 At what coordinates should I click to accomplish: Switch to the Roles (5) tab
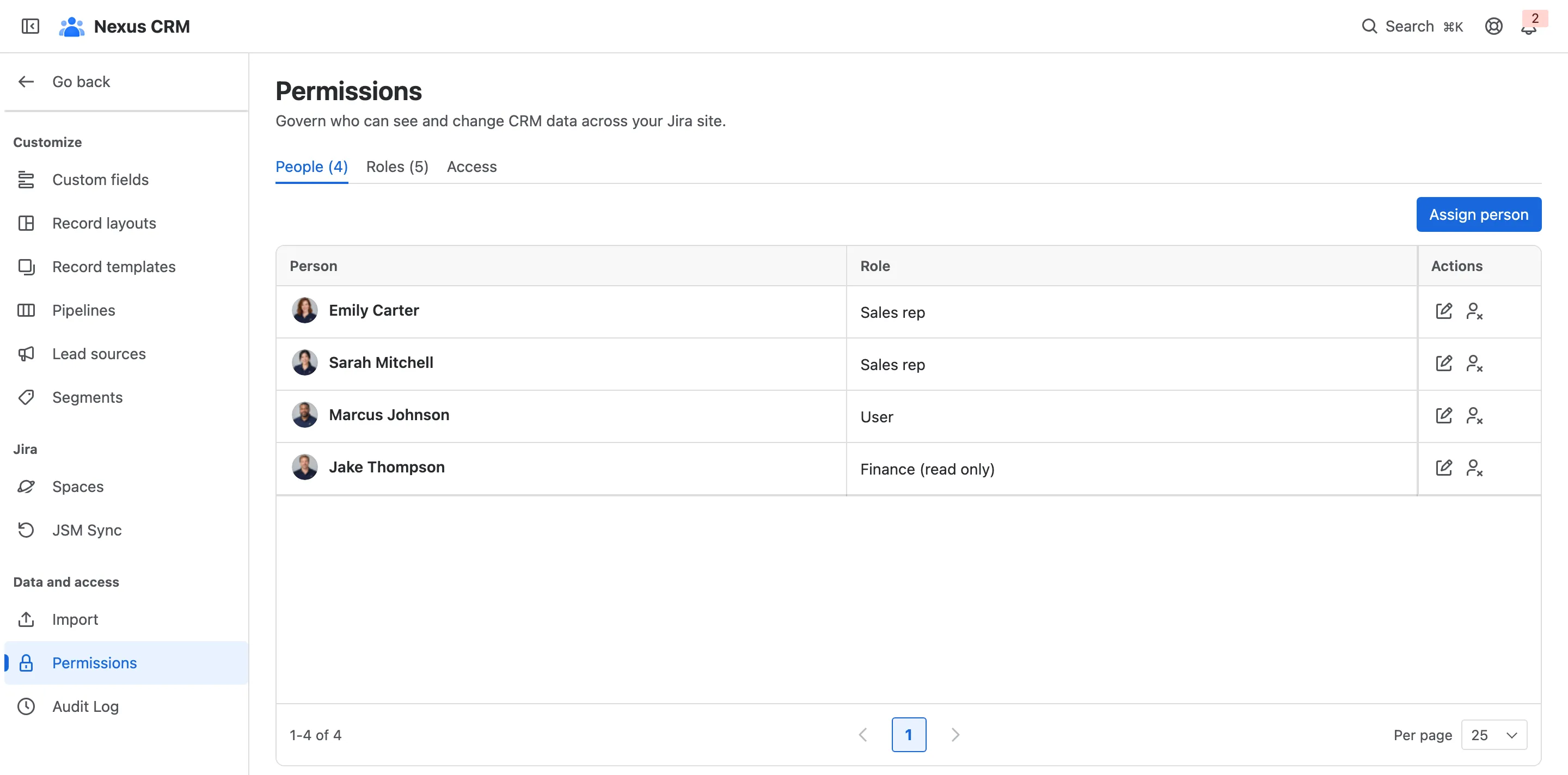pyautogui.click(x=397, y=167)
